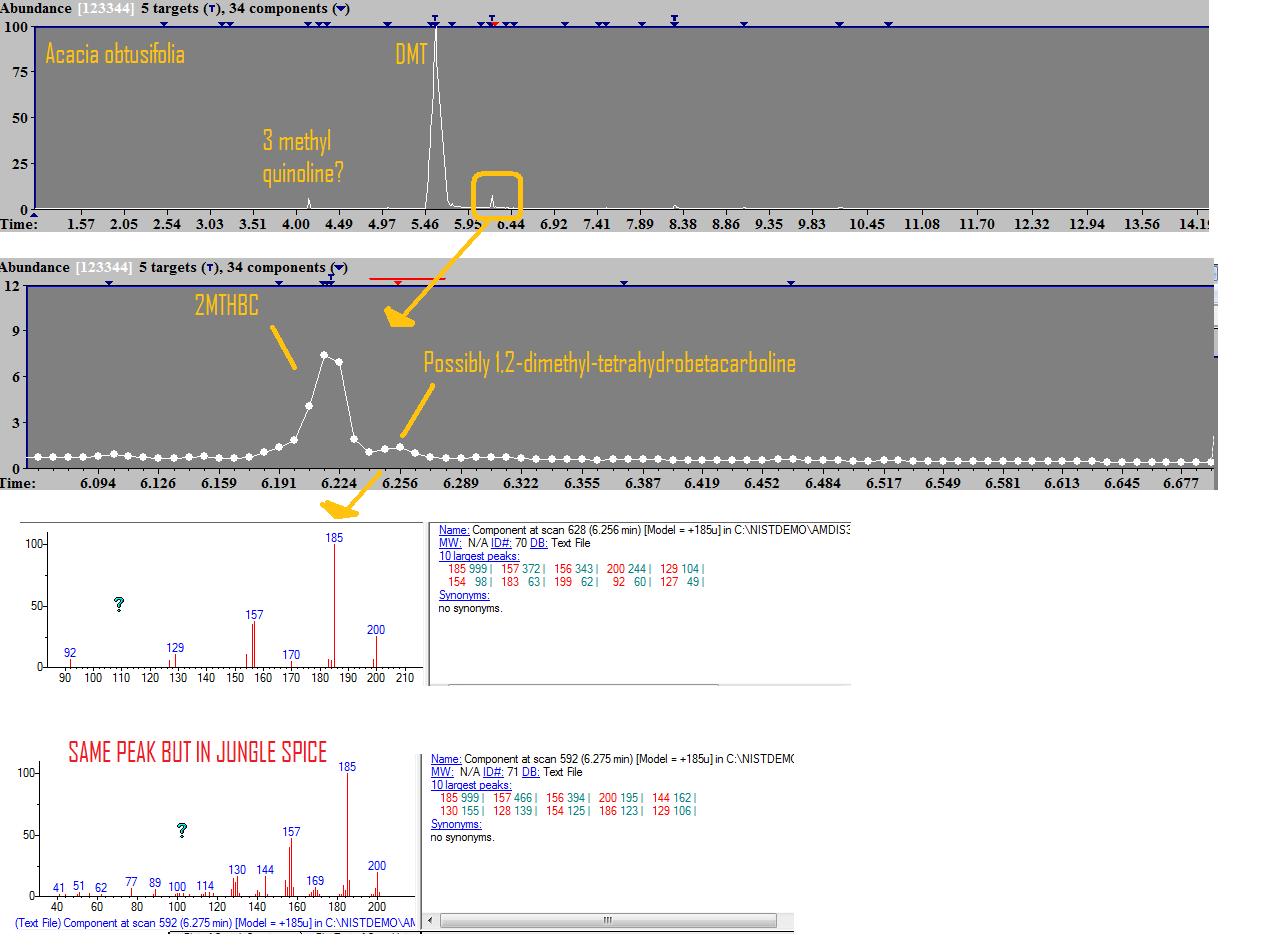
Task: Open the Name link for scan 628 component
Action: coord(454,530)
